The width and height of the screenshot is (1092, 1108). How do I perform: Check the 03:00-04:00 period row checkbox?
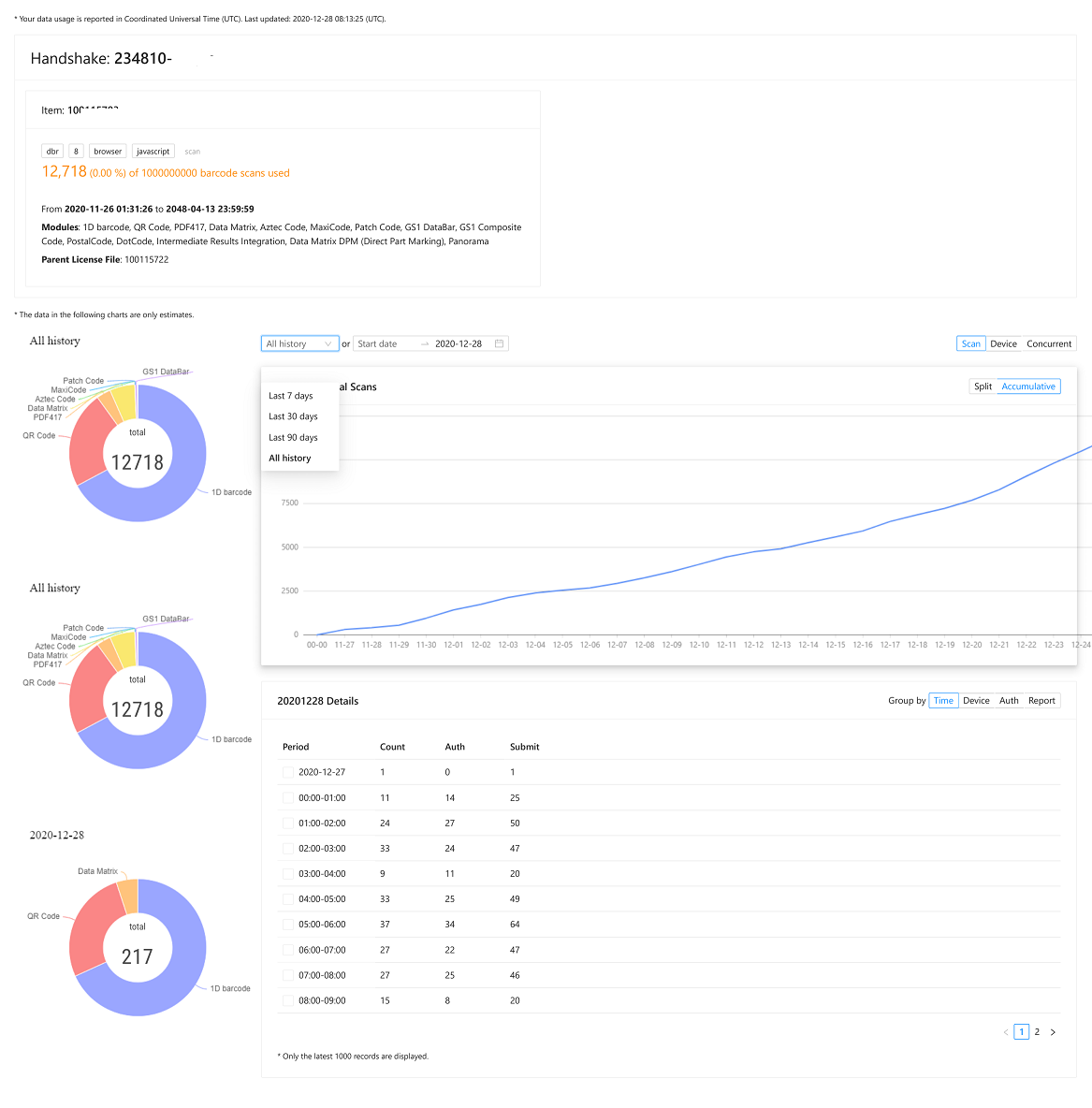[288, 874]
